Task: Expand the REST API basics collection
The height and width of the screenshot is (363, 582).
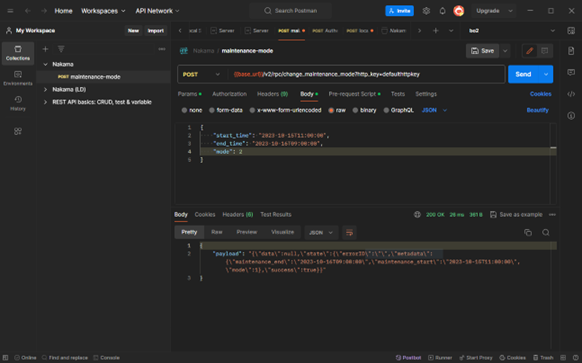Action: 45,102
